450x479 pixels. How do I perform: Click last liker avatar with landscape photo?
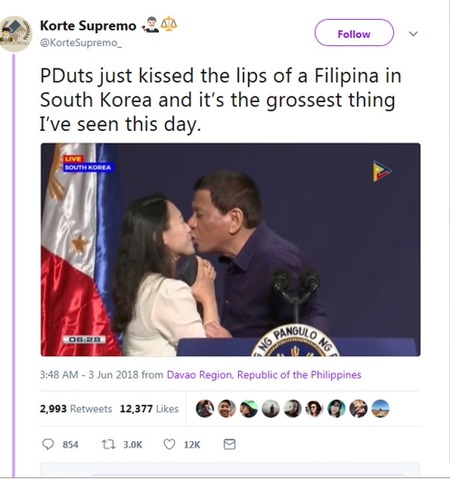(x=380, y=409)
